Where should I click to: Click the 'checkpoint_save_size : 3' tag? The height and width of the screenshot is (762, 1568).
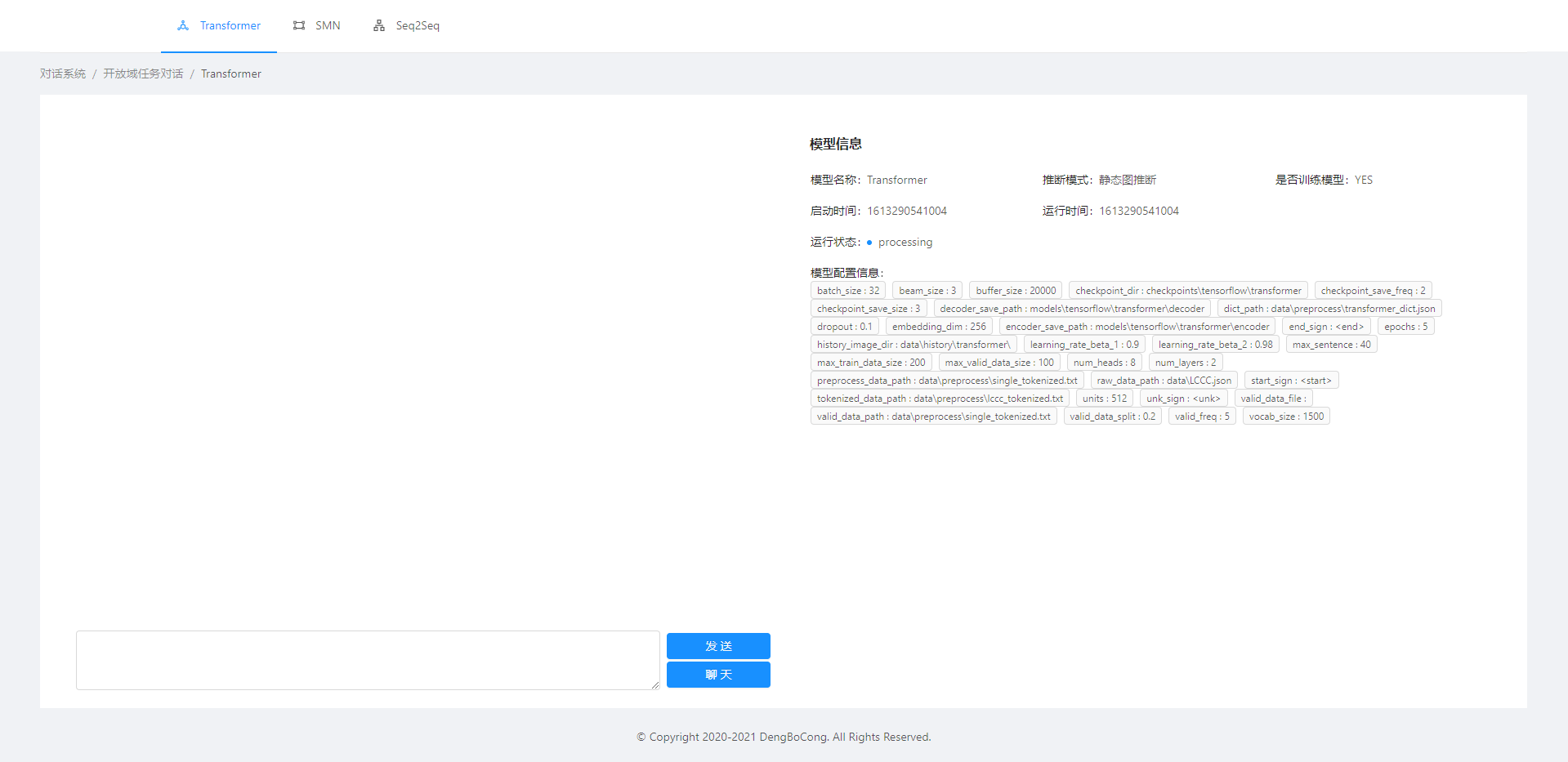point(869,309)
